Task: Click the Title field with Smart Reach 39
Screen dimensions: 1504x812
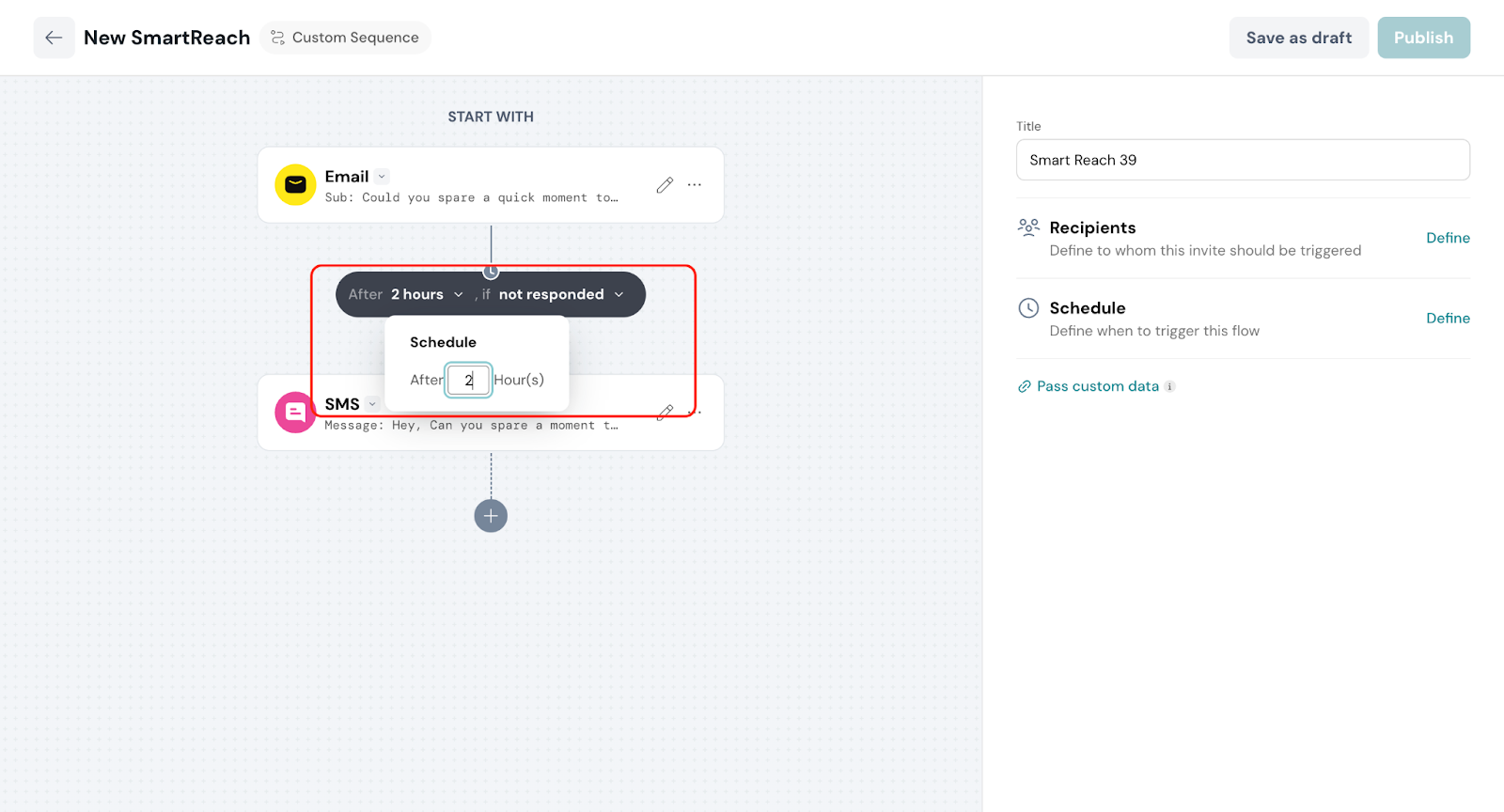Action: pos(1242,160)
